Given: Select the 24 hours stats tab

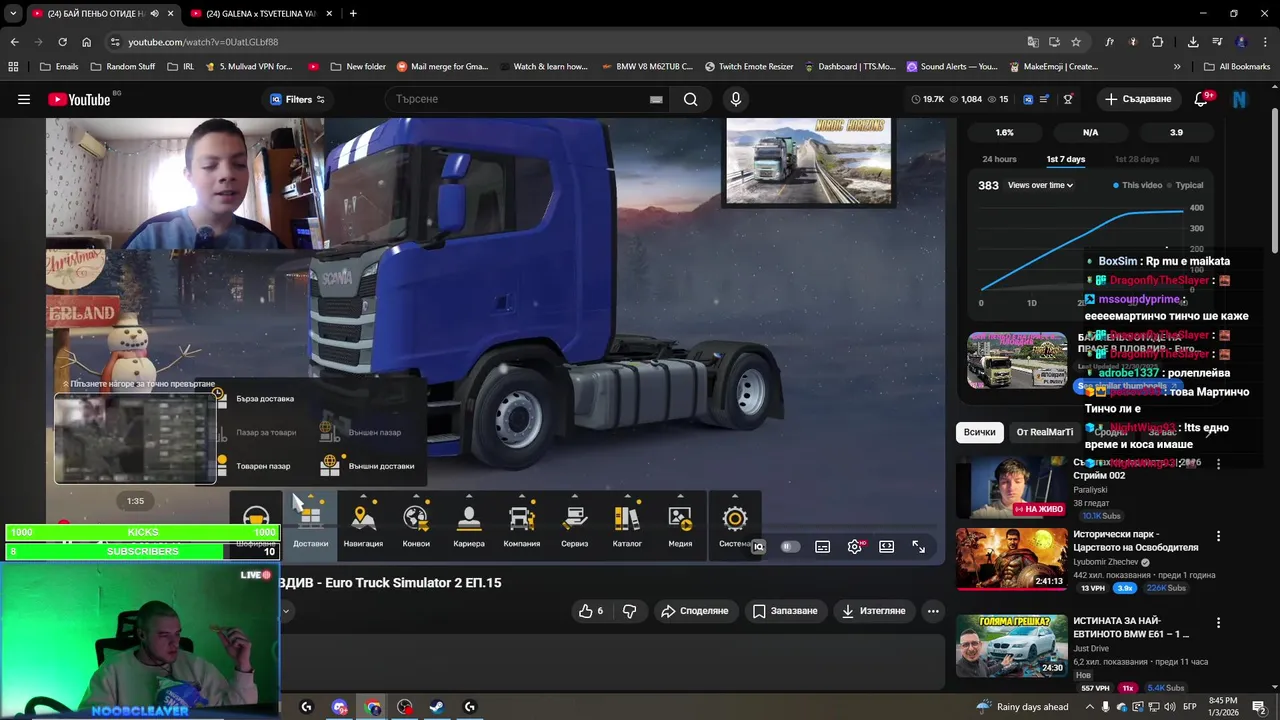Looking at the screenshot, I should (999, 159).
